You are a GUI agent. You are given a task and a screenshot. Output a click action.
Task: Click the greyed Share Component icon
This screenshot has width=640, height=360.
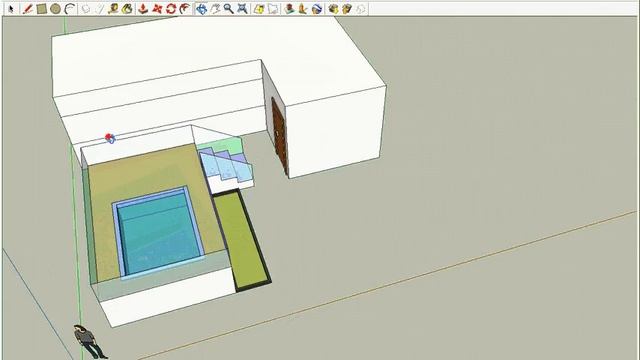tap(361, 9)
